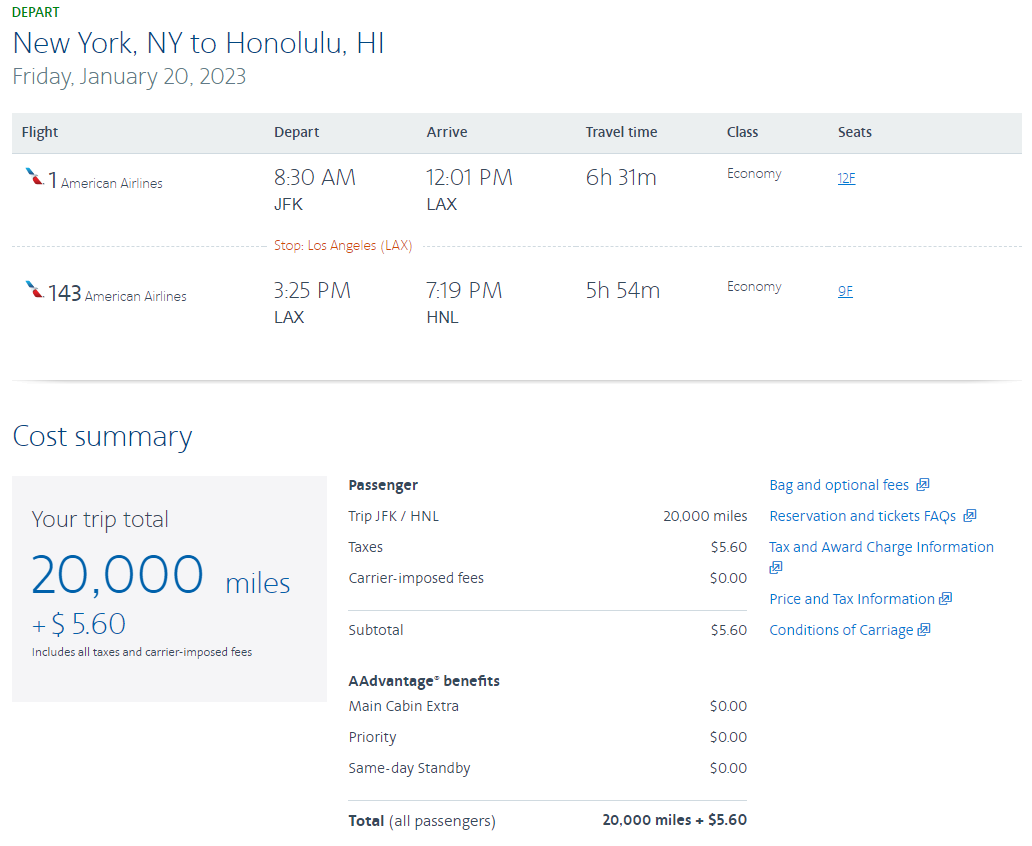Screen dimensions: 1032x846
Task: Click the Carrier-imposed fees row label
Action: tap(416, 578)
